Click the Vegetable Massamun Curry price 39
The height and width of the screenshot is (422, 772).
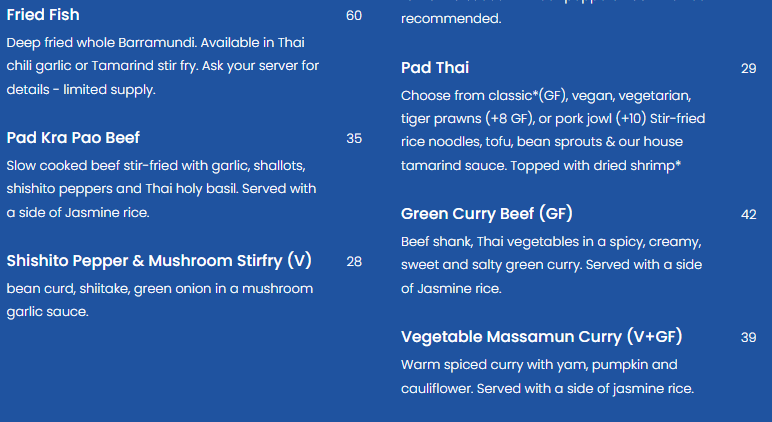click(748, 337)
